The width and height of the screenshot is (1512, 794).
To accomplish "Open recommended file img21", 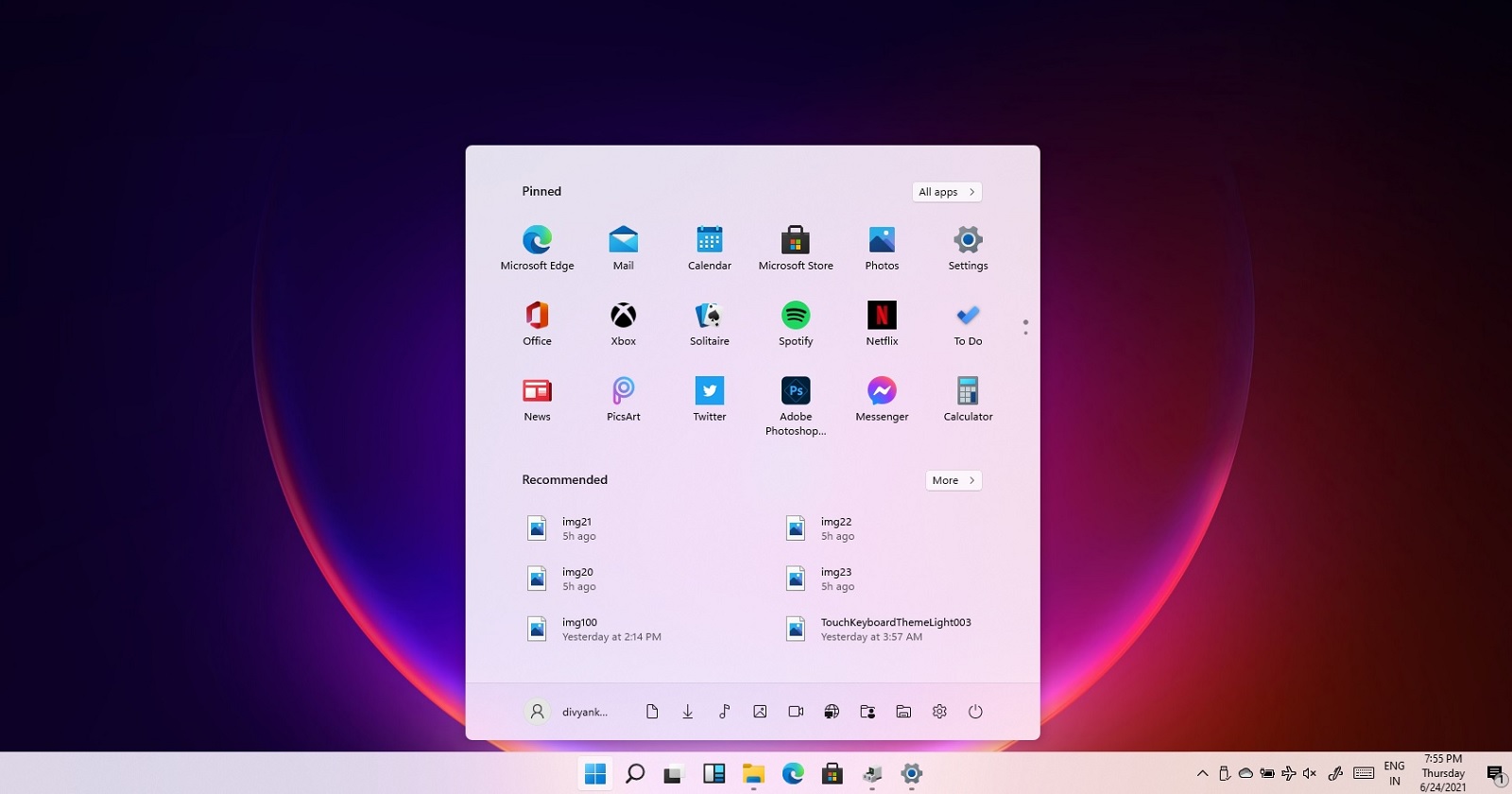I will pyautogui.click(x=576, y=528).
